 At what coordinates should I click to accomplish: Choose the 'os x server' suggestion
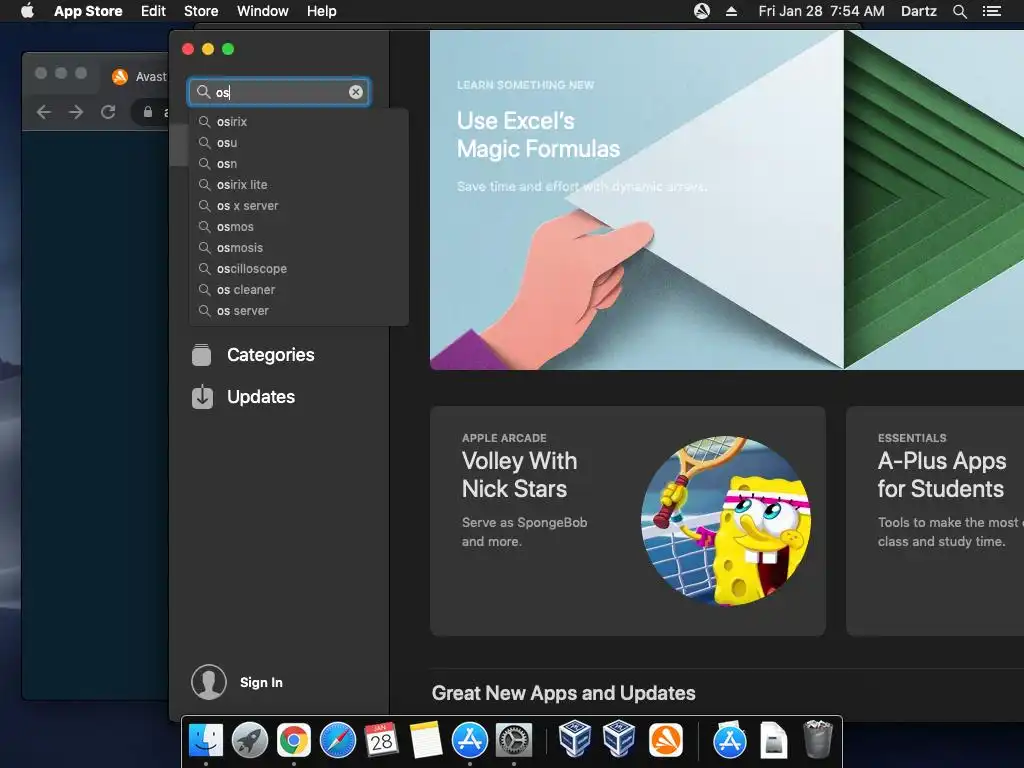click(298, 206)
